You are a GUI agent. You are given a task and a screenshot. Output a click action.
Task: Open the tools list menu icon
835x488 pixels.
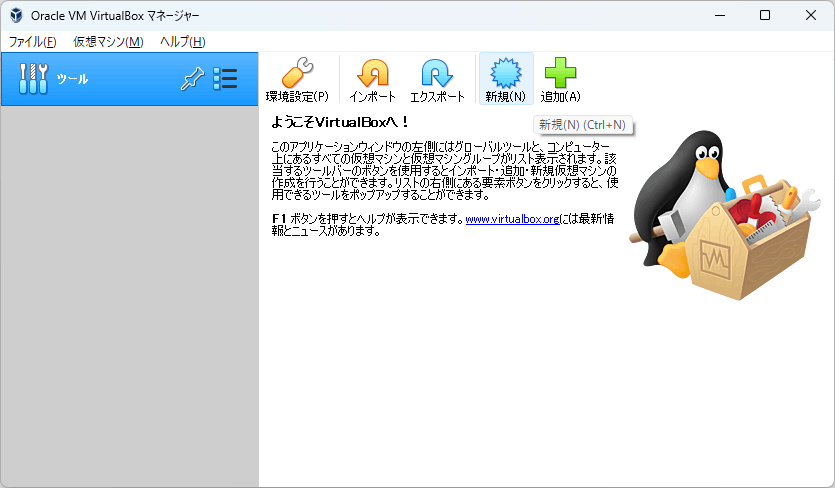point(225,79)
